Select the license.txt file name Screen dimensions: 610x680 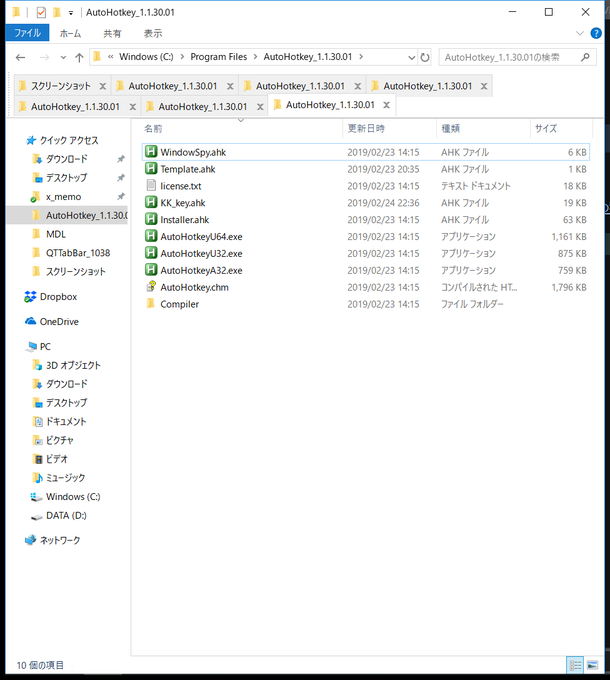coord(180,186)
